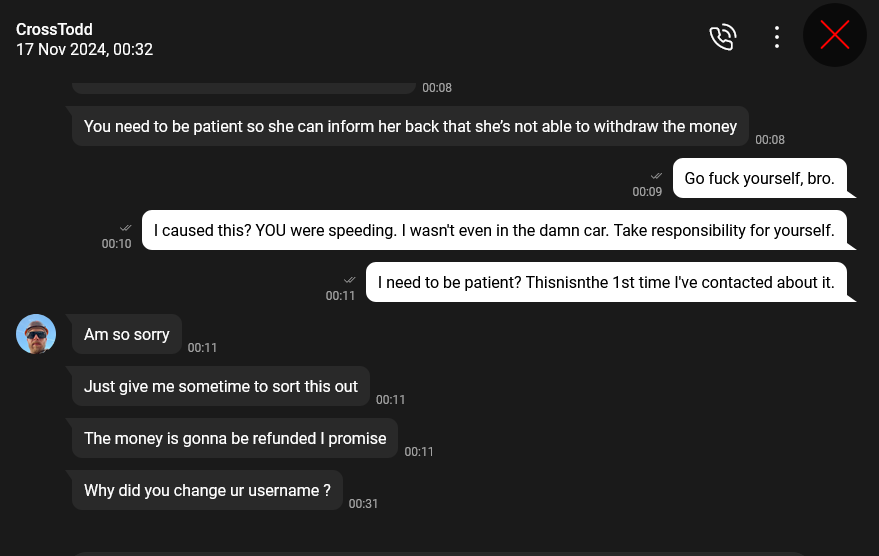This screenshot has height=556, width=879.
Task: Select the 'Go fuck yourself, bro.' message
Action: click(760, 178)
